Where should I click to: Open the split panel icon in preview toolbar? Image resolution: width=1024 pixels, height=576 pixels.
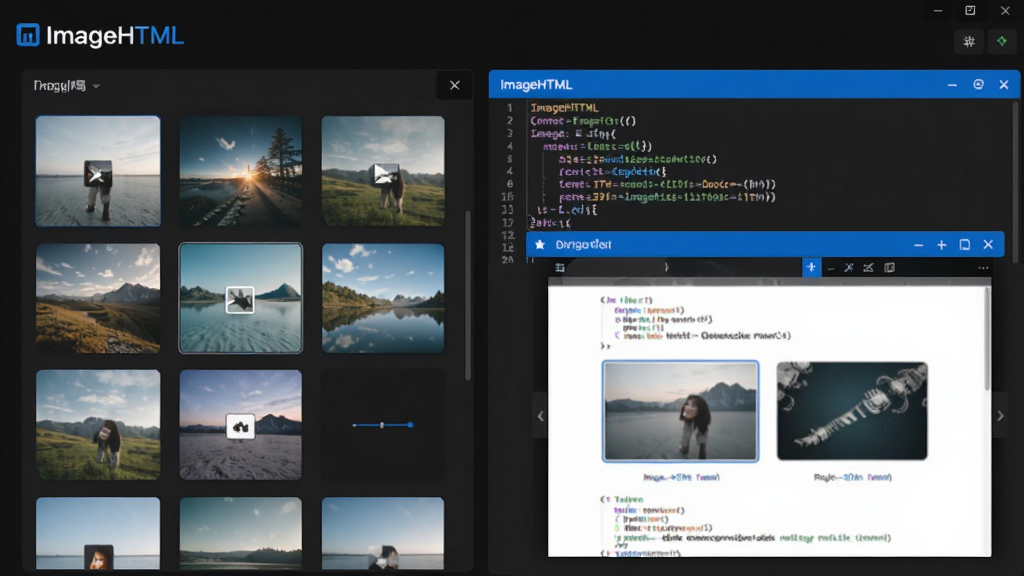889,267
